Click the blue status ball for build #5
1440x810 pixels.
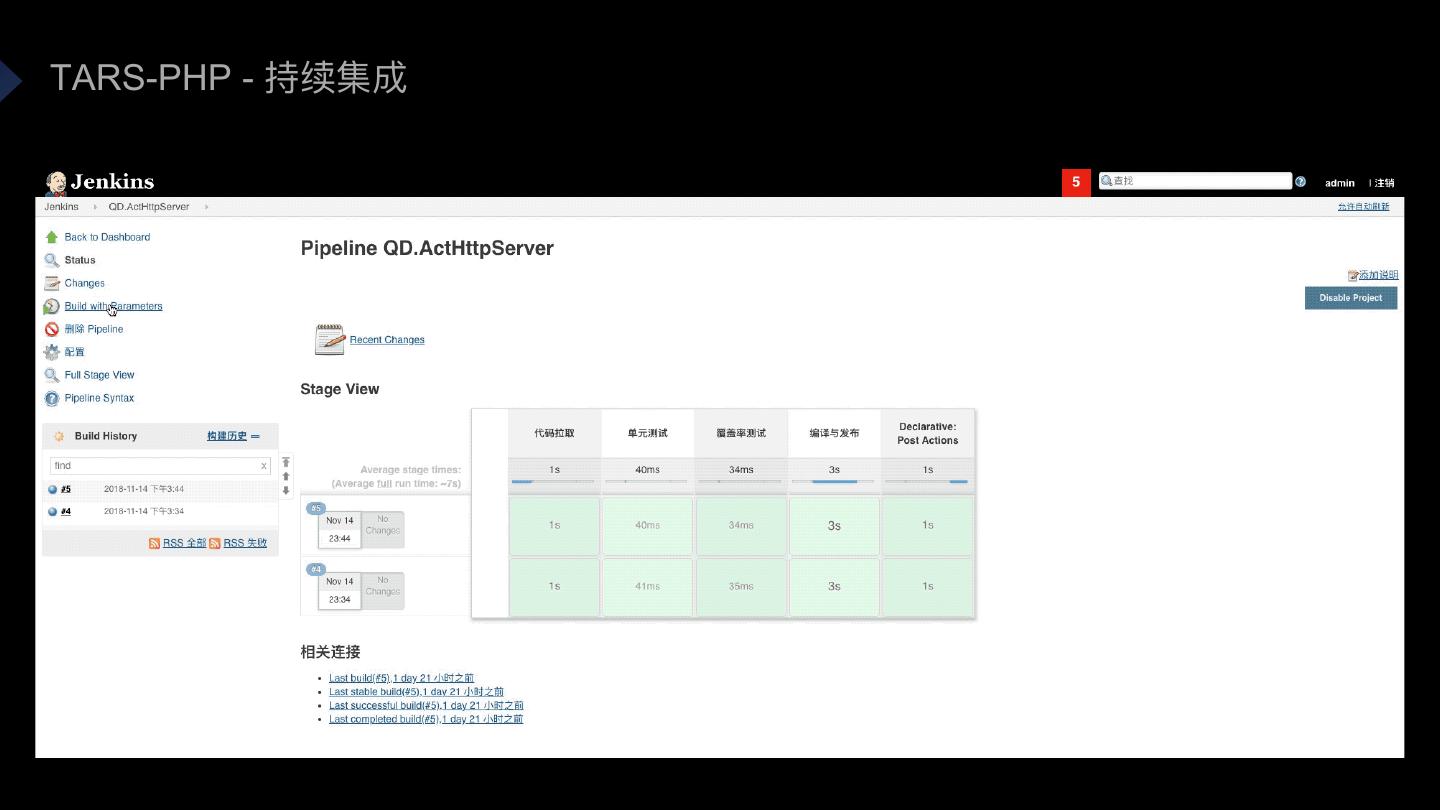pos(53,489)
